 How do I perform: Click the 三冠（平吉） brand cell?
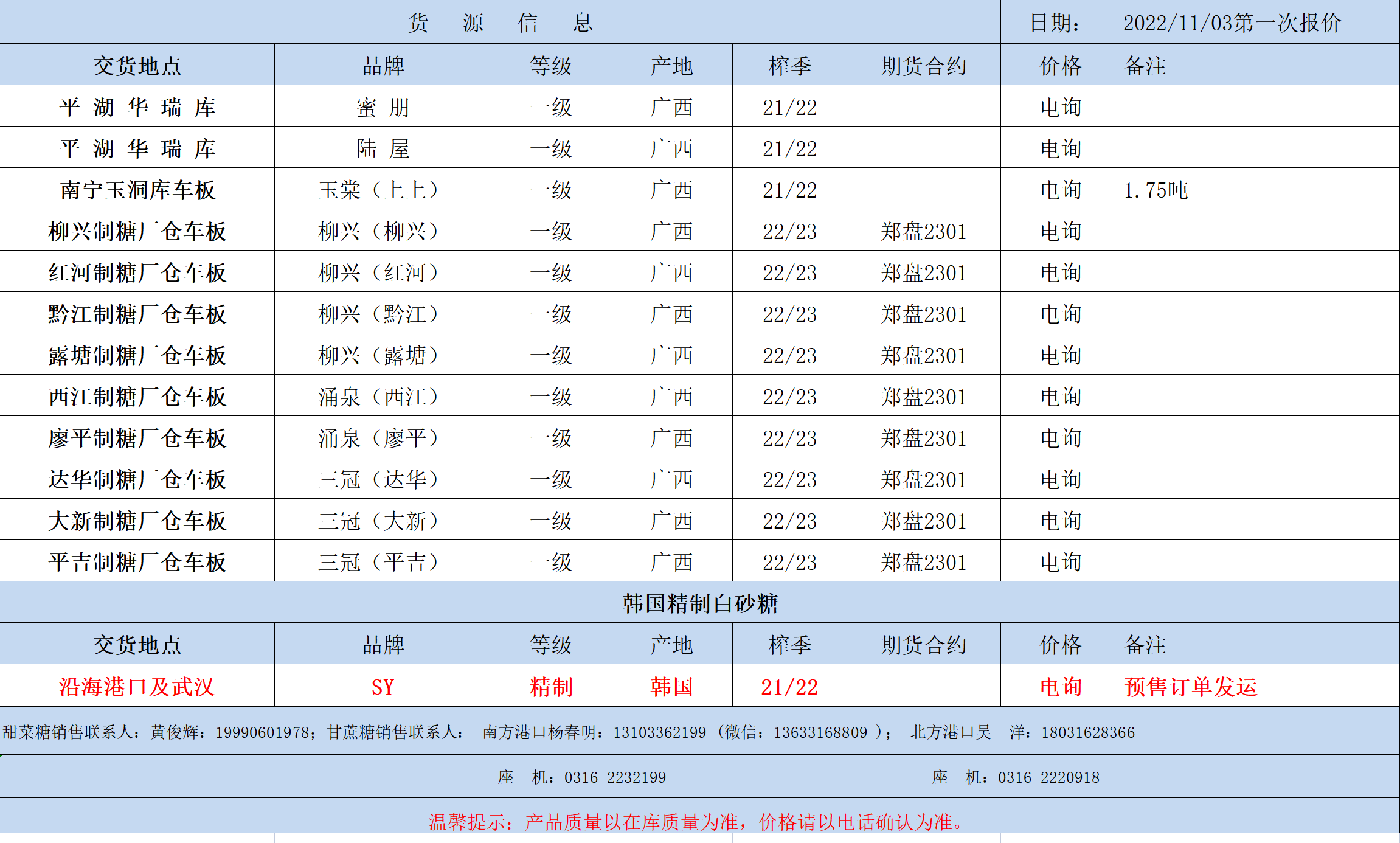click(x=378, y=563)
